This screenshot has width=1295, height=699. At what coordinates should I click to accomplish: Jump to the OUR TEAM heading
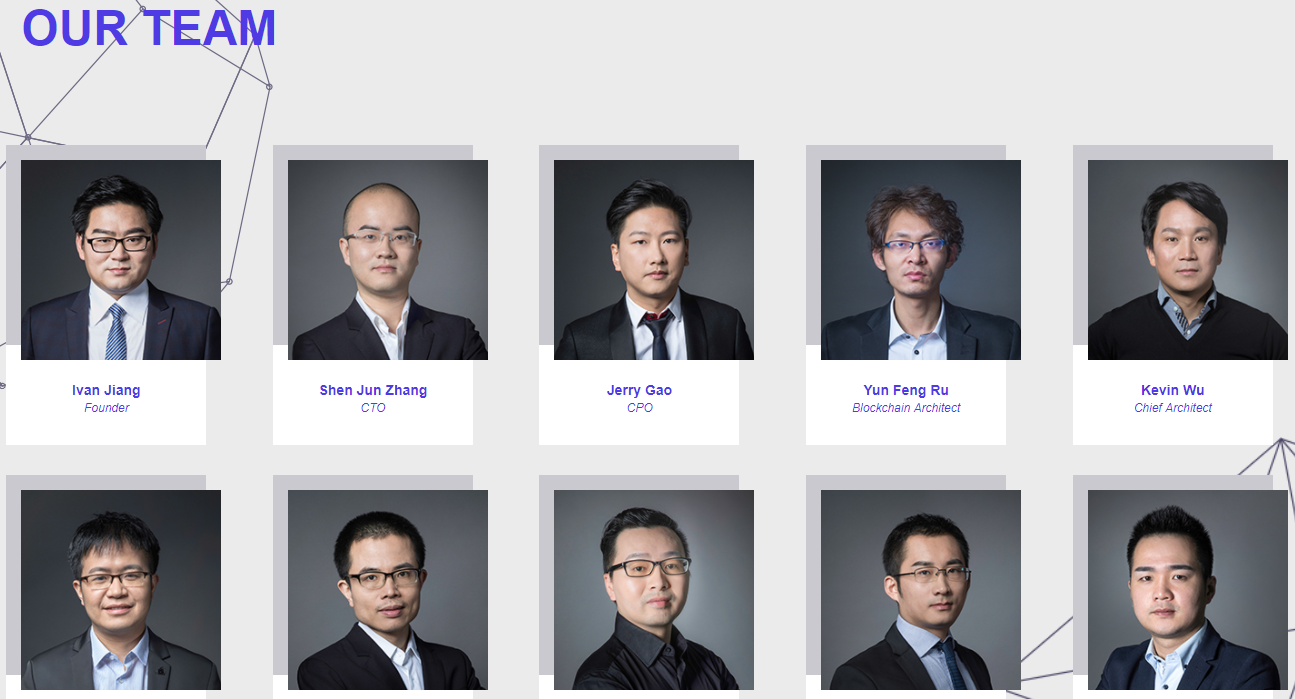pos(149,28)
